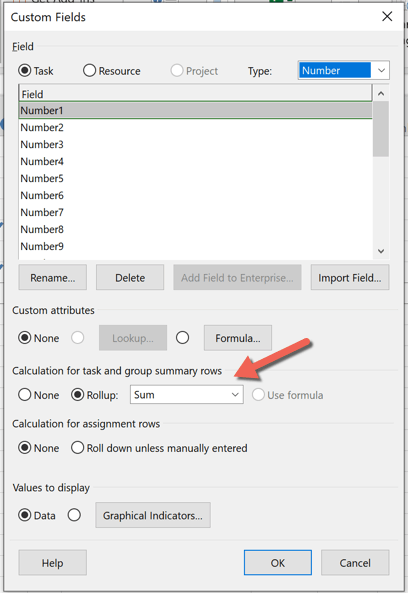The height and width of the screenshot is (593, 408).
Task: Open the Type dropdown showing Number
Action: click(343, 70)
